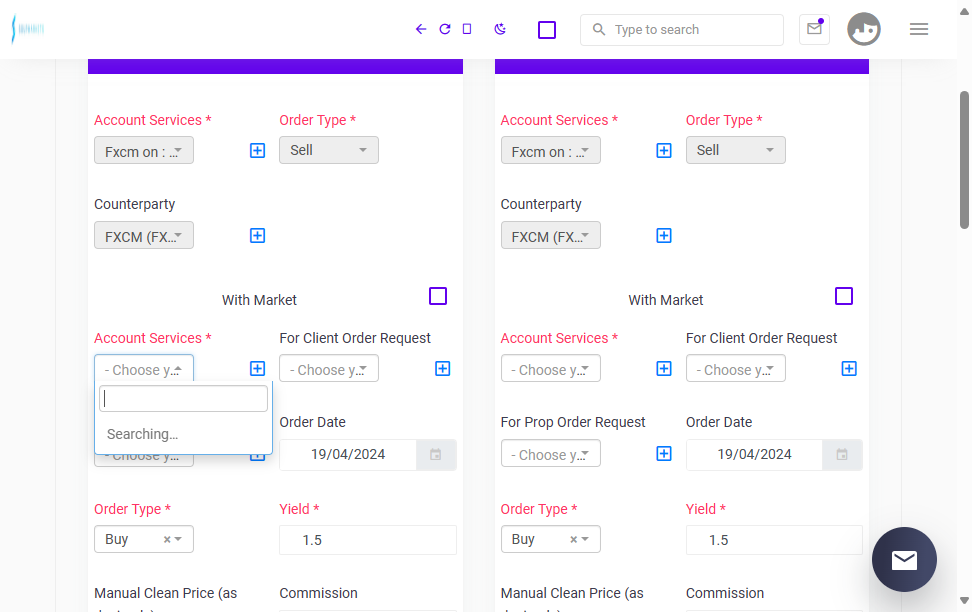Add Account Services below With Market, left form
This screenshot has width=972, height=612.
pos(257,369)
